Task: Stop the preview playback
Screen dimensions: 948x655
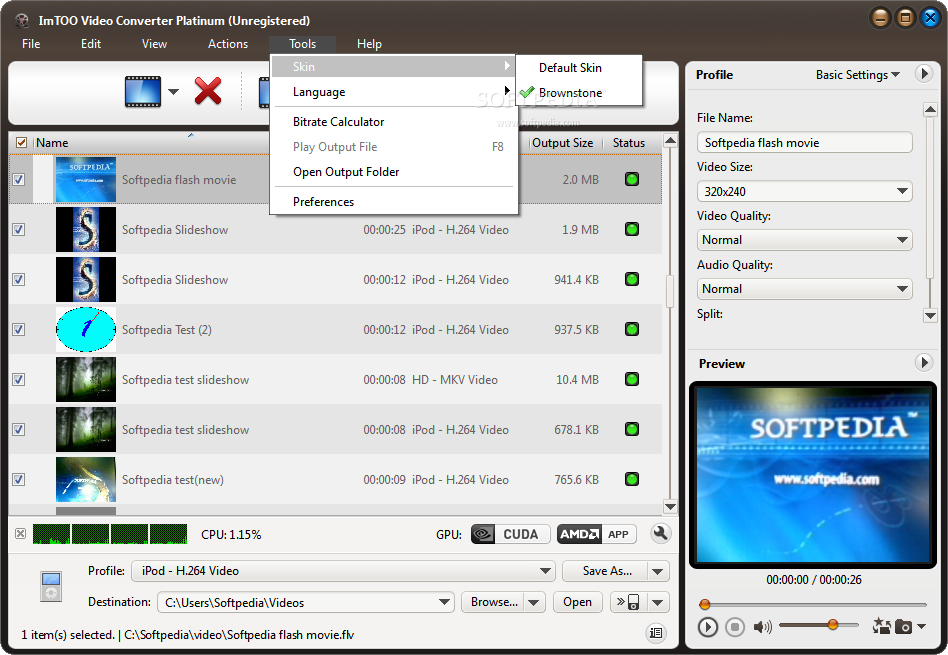Action: tap(735, 627)
